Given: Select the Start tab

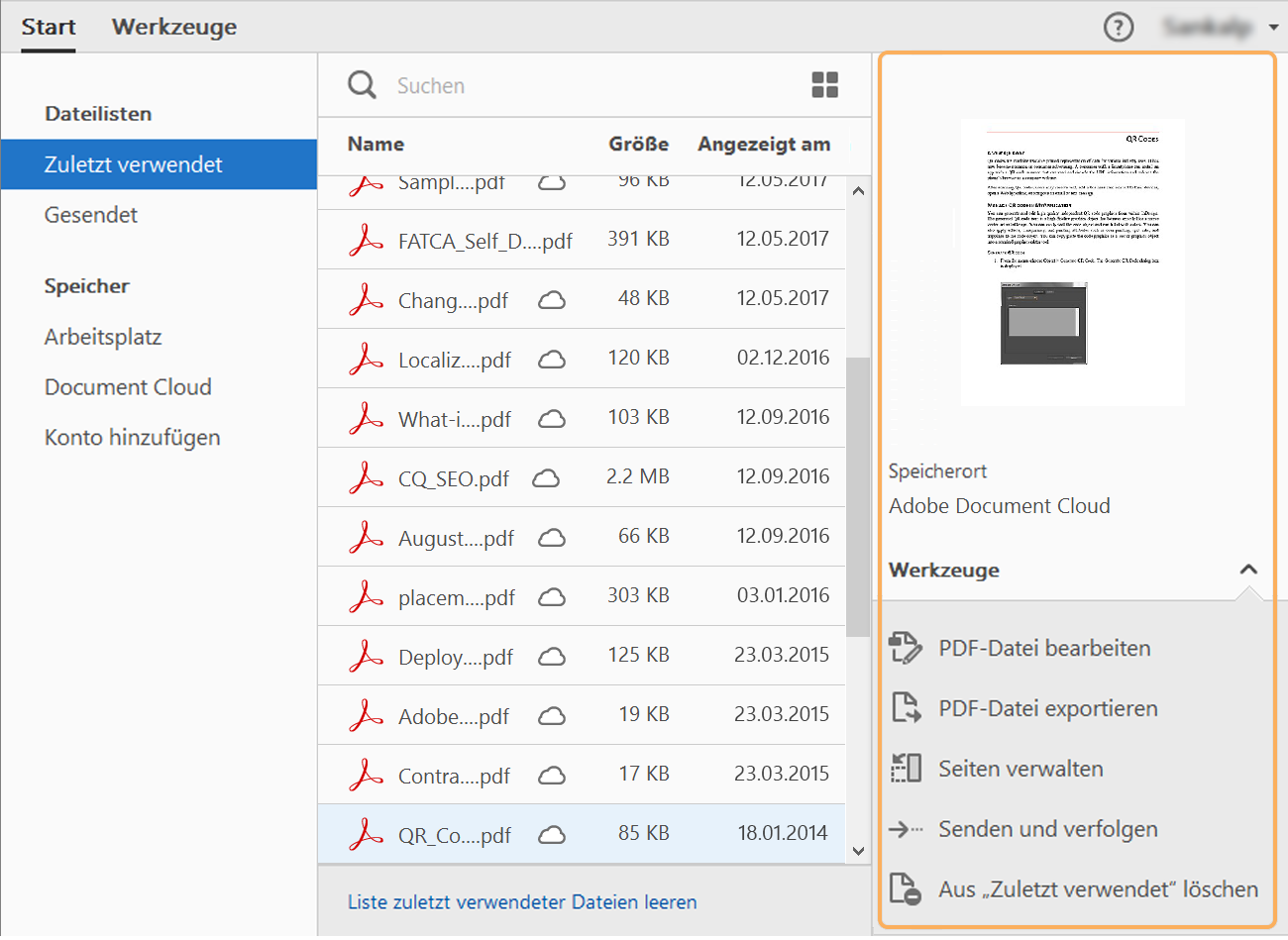Looking at the screenshot, I should (49, 27).
